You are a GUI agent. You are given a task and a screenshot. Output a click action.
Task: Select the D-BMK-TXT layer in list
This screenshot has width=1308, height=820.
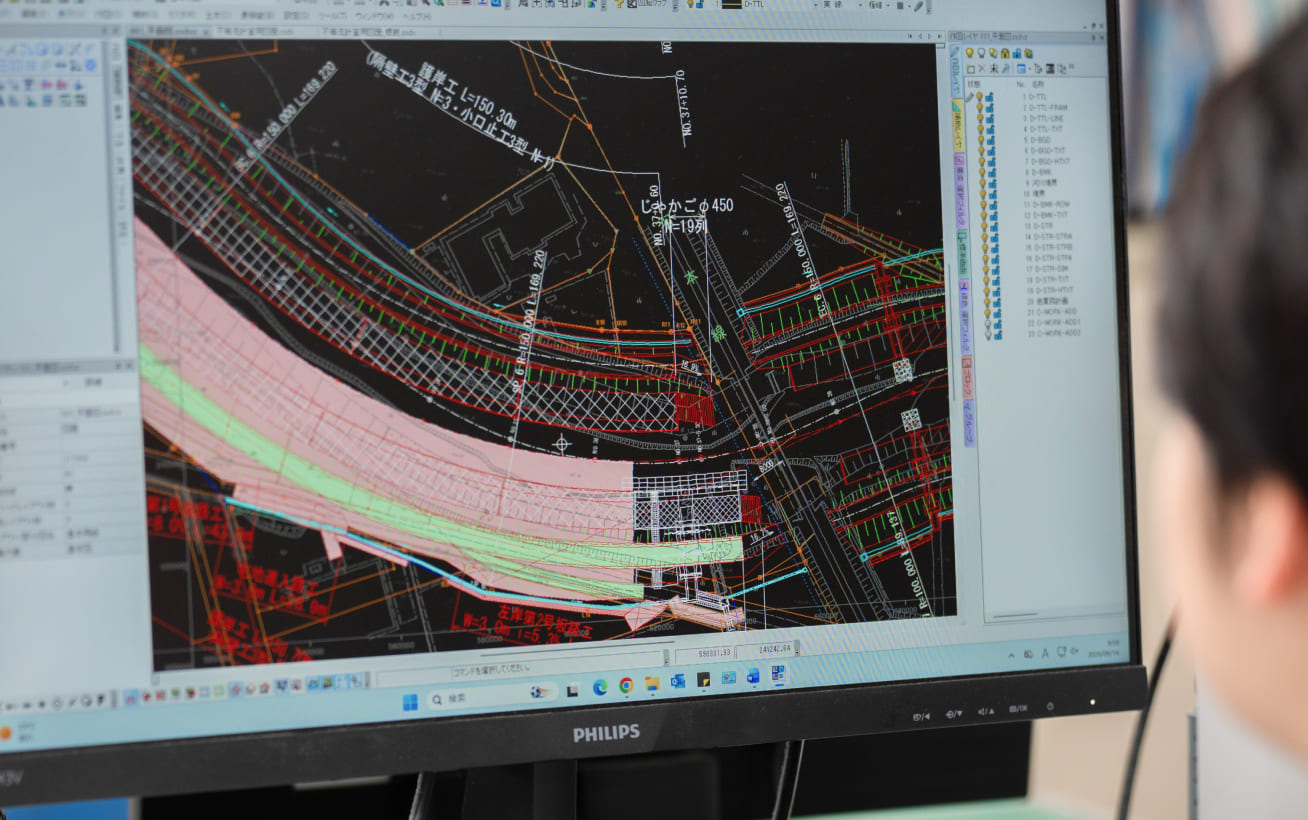pyautogui.click(x=1044, y=215)
